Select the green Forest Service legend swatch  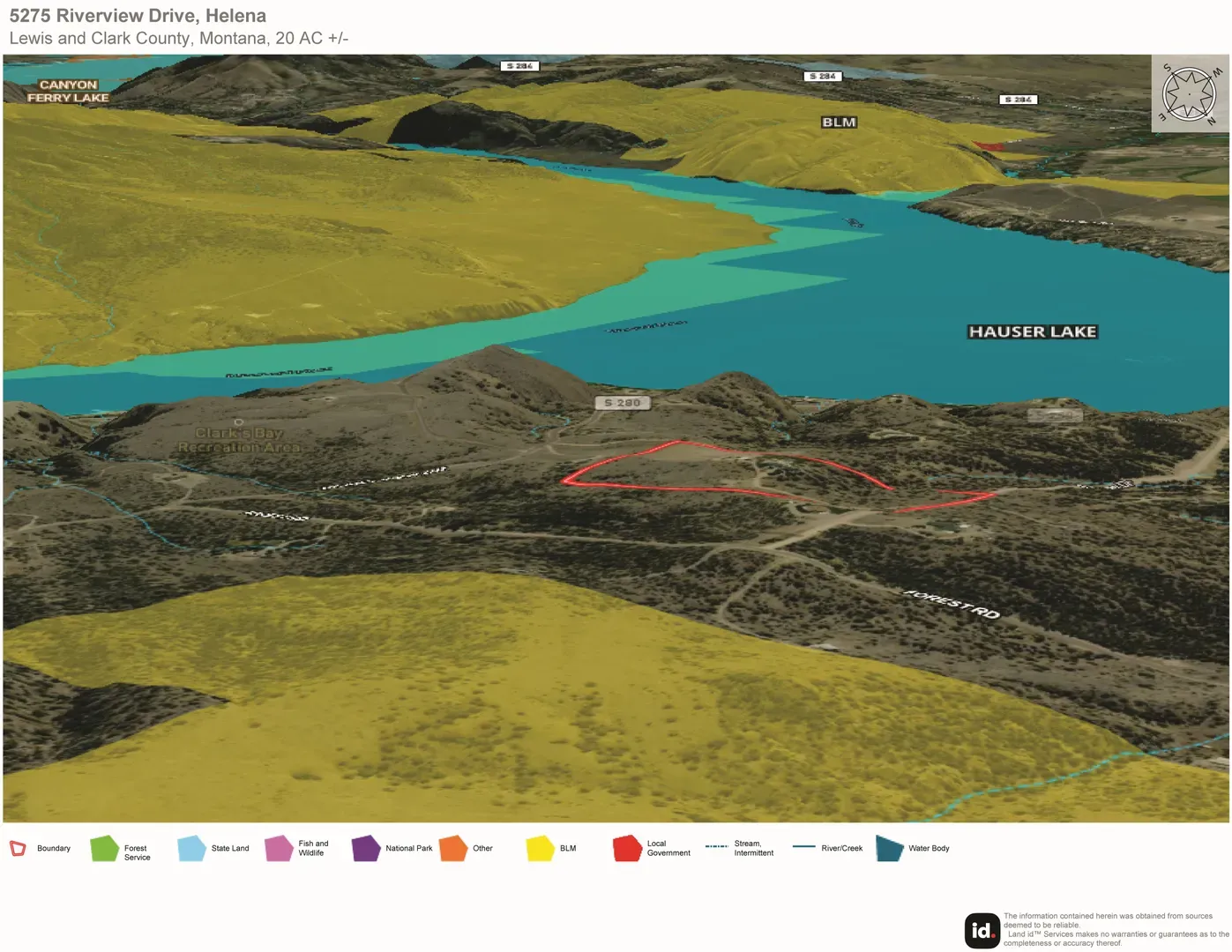coord(104,848)
